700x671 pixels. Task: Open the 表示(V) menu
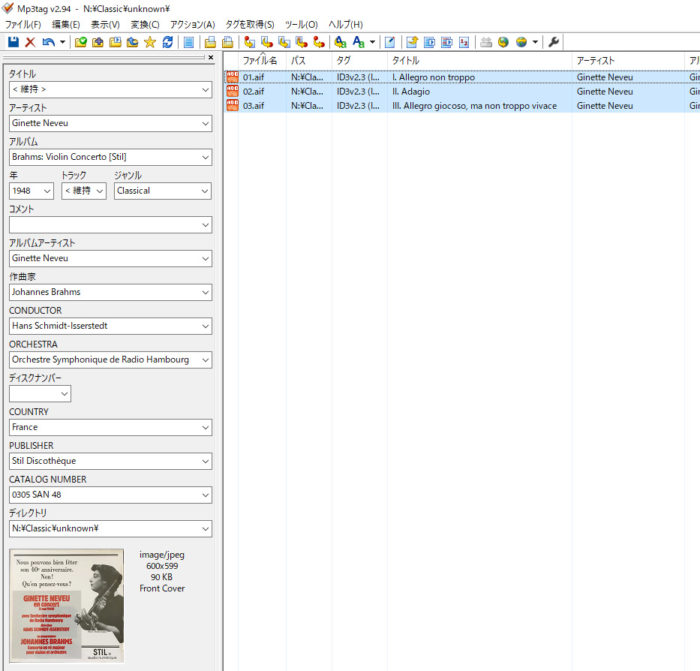point(105,25)
